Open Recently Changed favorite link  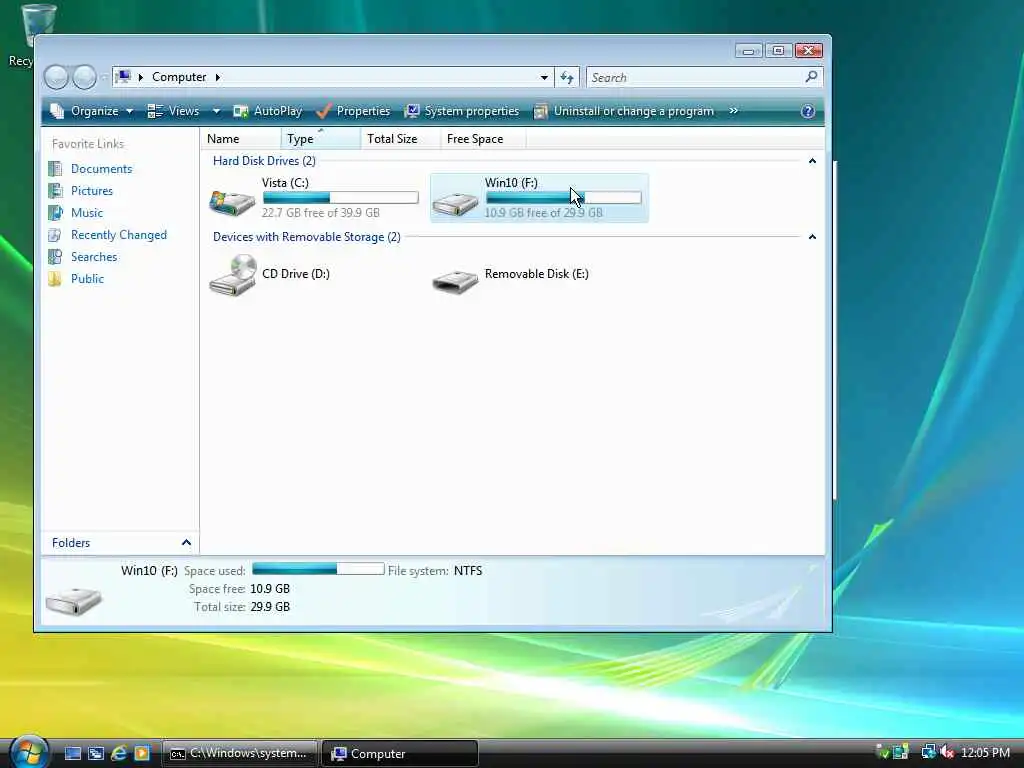(119, 235)
